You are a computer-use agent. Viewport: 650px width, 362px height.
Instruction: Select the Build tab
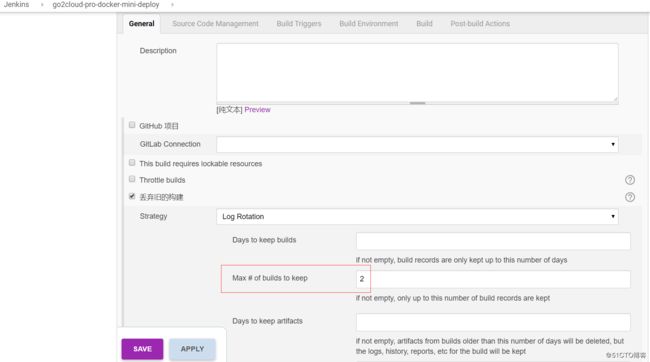pos(424,24)
